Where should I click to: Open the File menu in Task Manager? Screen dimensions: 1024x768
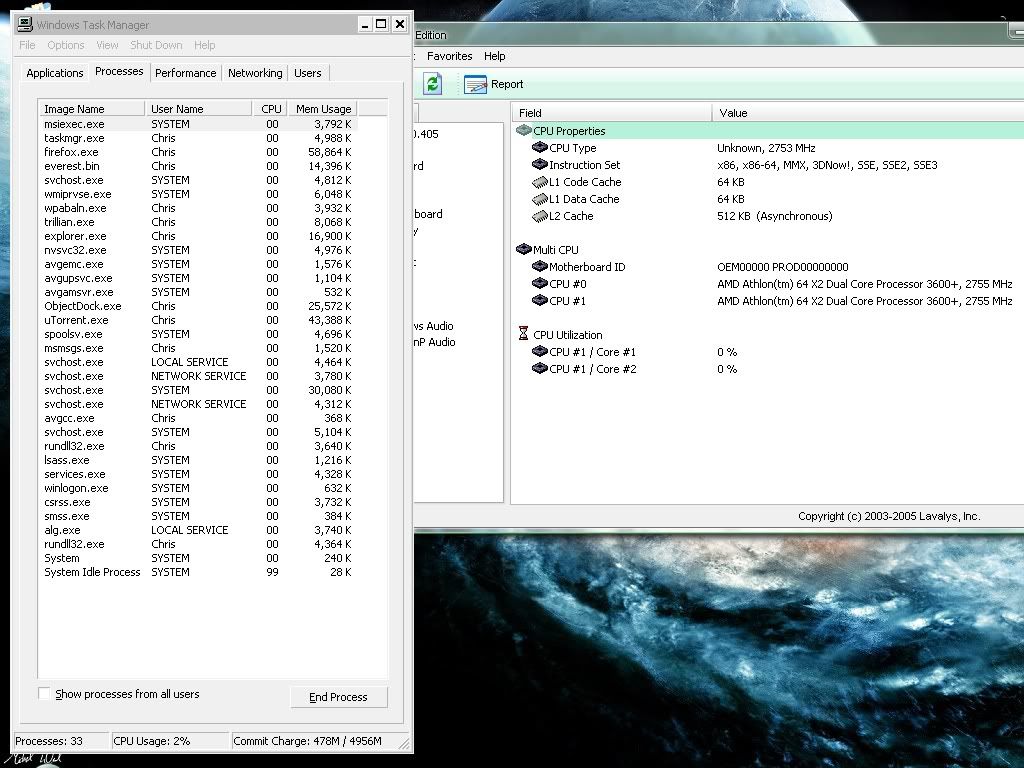(x=27, y=45)
